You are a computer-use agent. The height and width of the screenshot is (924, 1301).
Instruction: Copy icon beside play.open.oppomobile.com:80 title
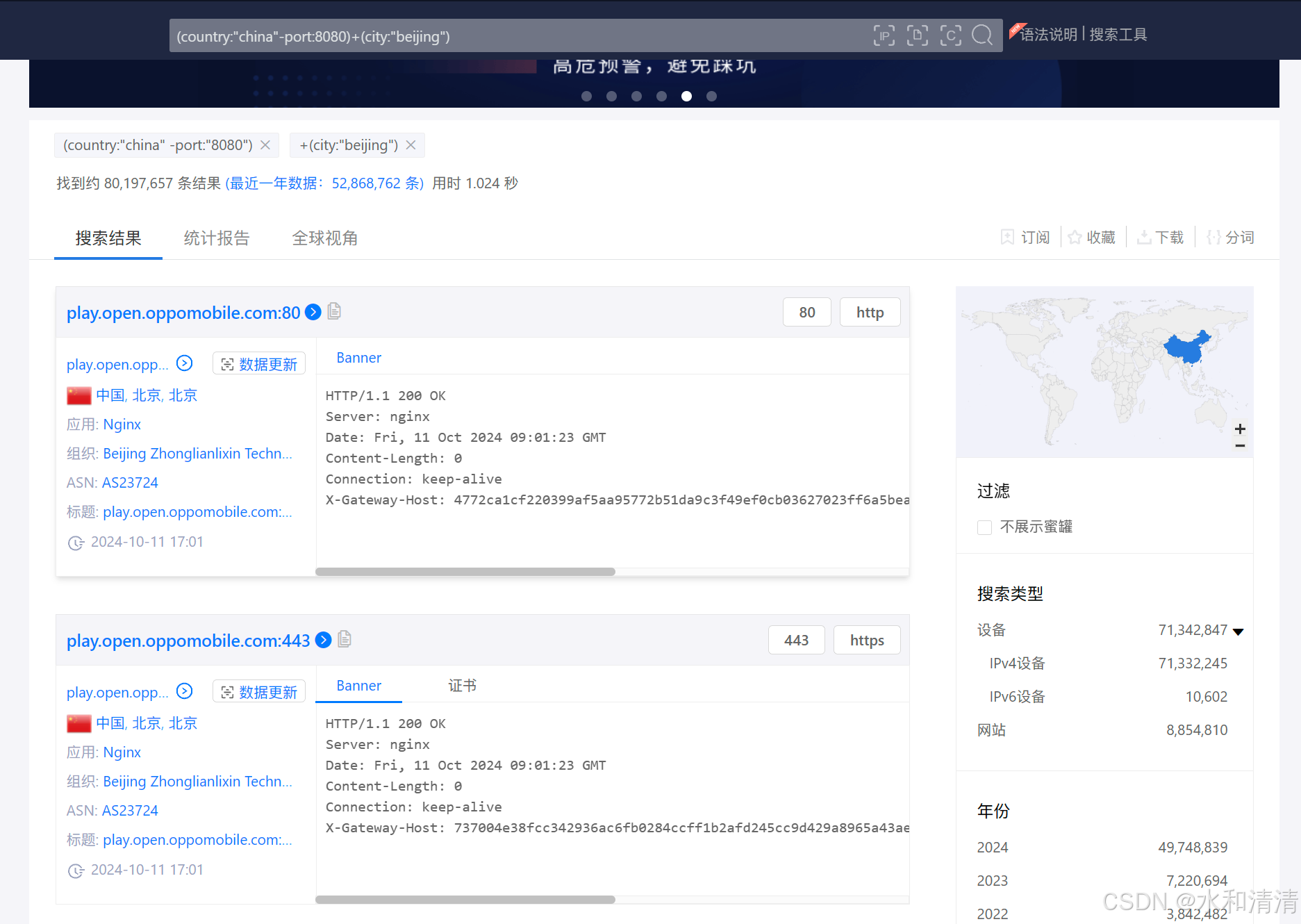click(x=334, y=311)
